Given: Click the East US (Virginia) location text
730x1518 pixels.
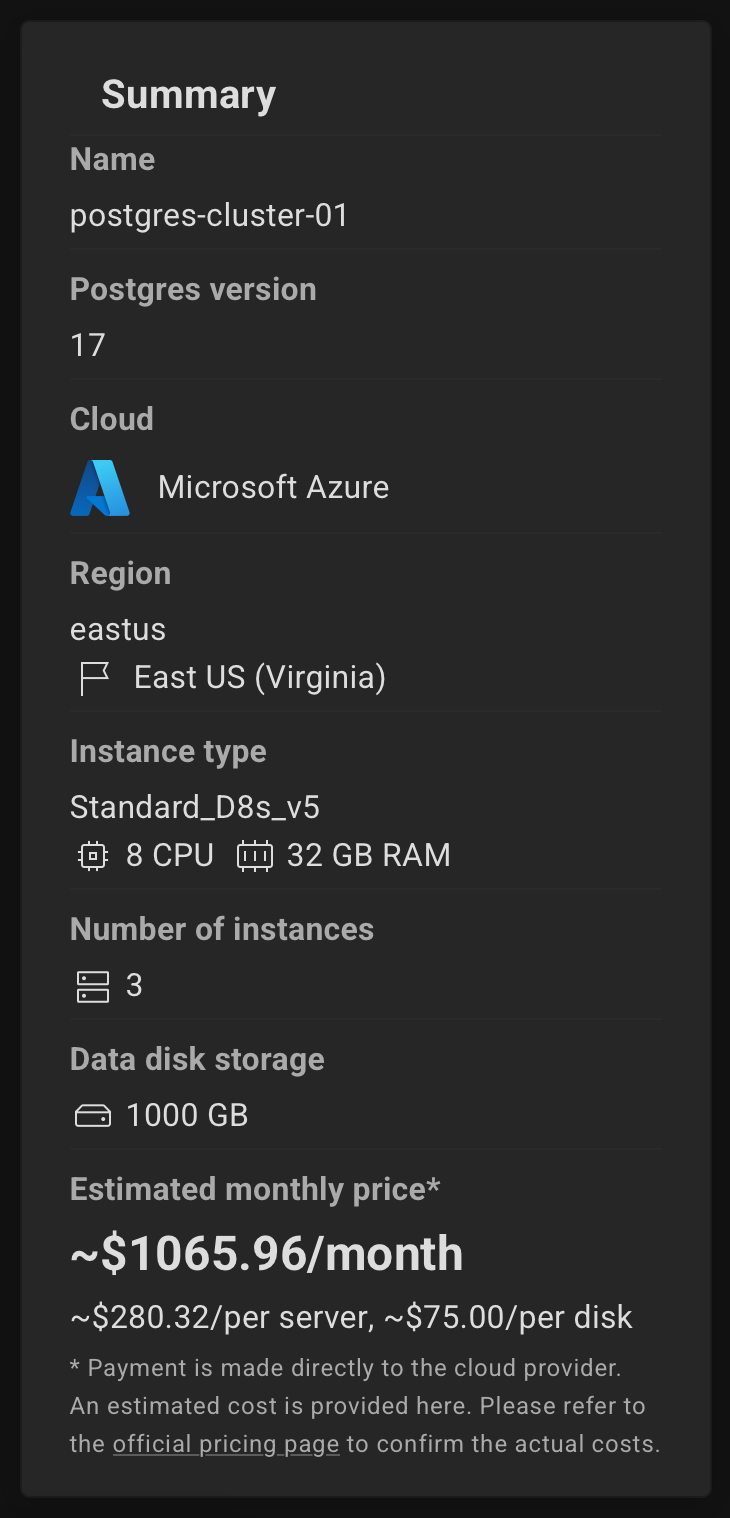Looking at the screenshot, I should click(x=260, y=678).
